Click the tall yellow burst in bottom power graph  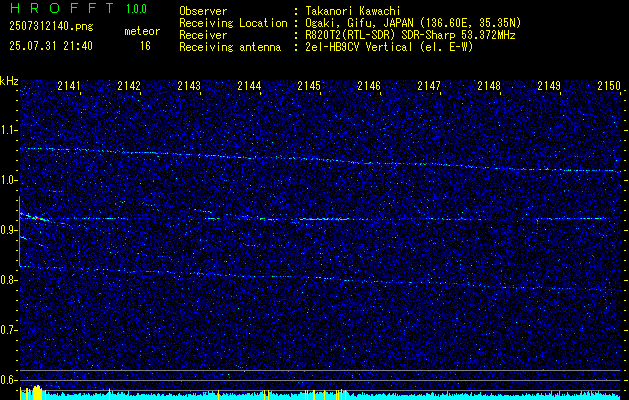(37, 392)
